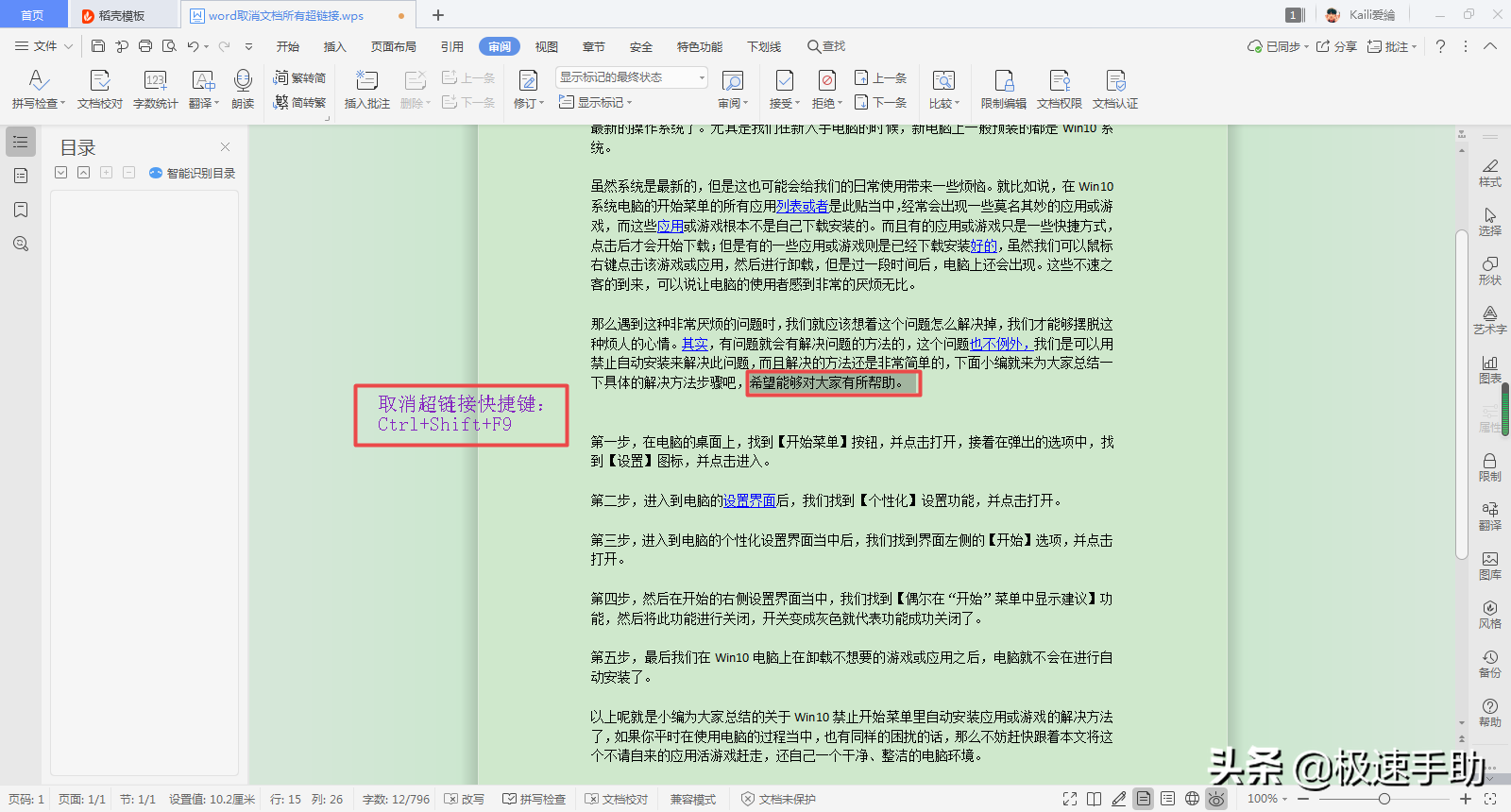Click the 插入批注 insert comment icon
Screen dimensions: 1511x812
(366, 89)
